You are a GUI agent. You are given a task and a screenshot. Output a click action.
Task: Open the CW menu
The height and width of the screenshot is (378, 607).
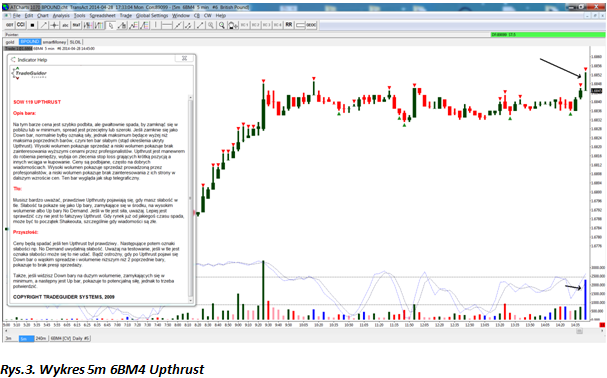tap(207, 16)
